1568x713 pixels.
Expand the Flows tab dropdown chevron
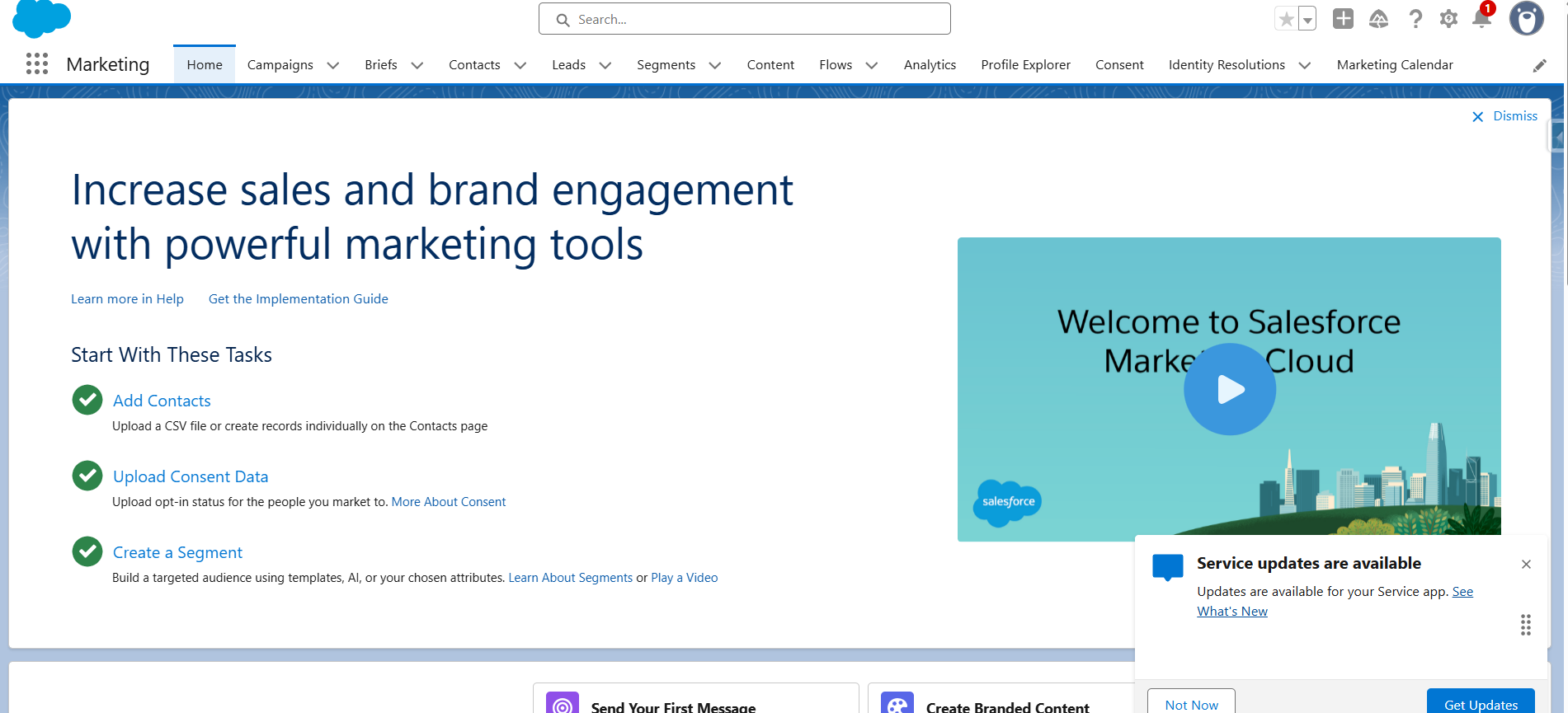point(872,65)
